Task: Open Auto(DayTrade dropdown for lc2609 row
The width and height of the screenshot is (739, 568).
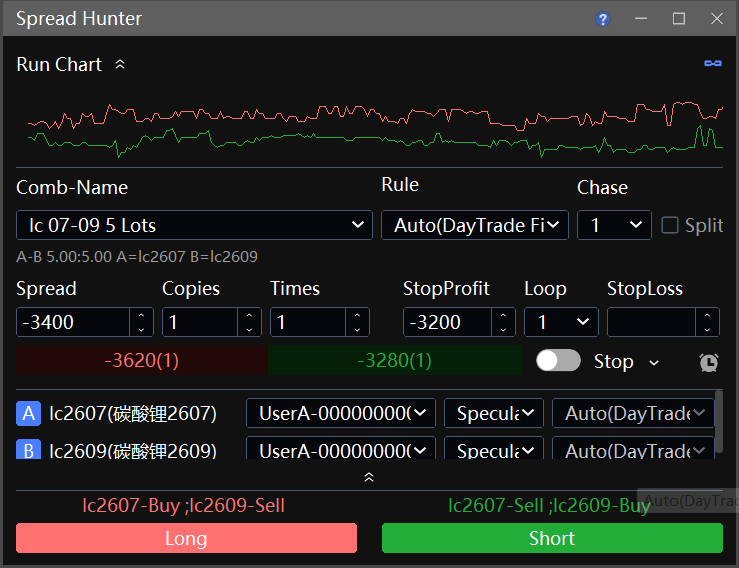Action: pos(633,448)
